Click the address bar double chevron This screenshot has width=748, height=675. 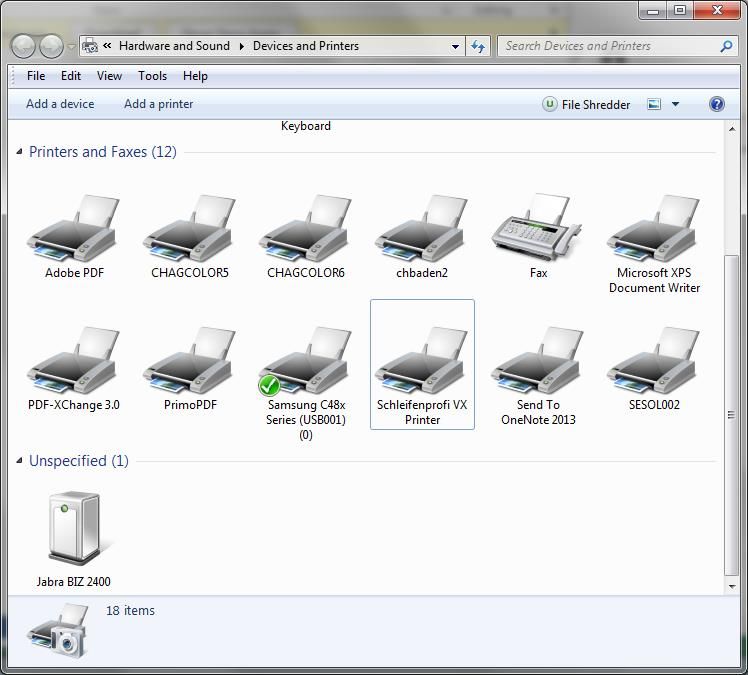107,45
